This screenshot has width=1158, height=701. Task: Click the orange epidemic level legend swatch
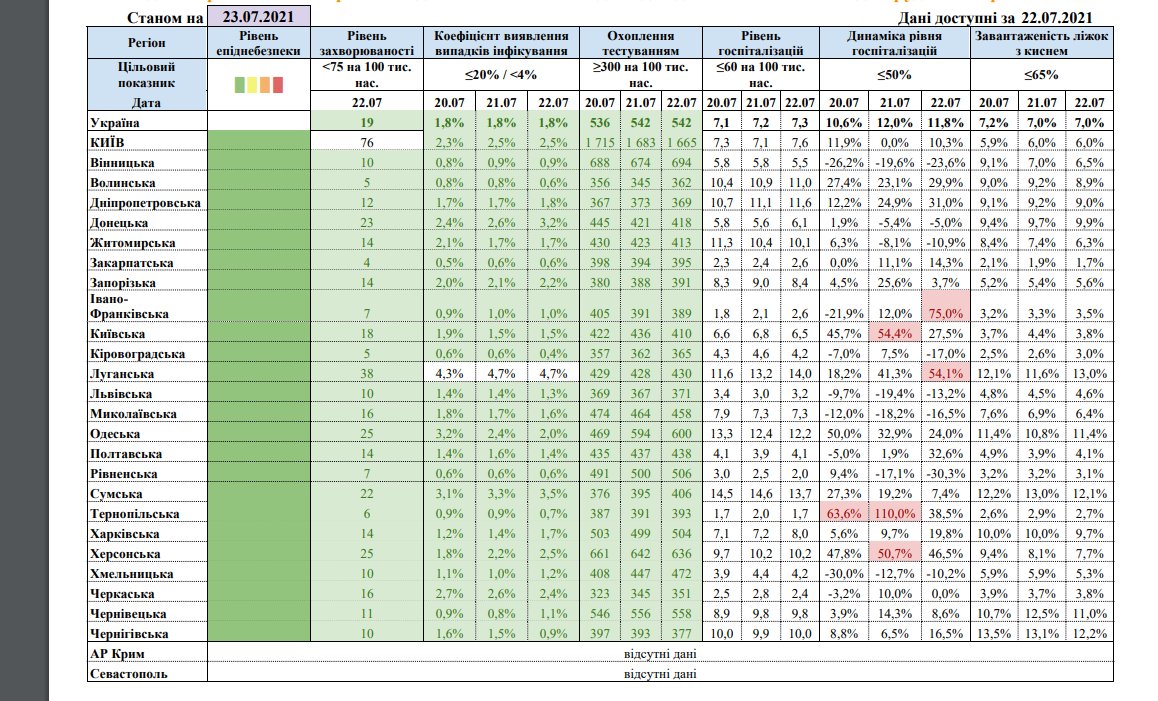coord(265,85)
